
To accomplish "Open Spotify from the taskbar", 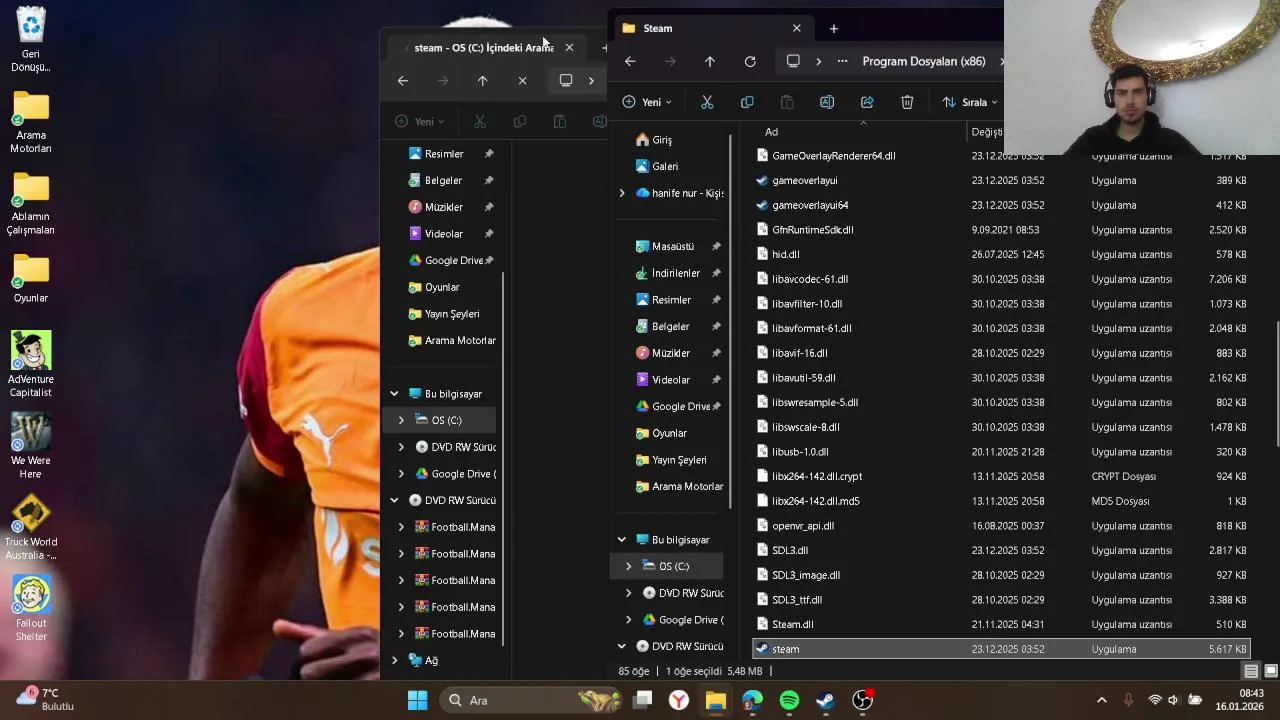I will click(x=789, y=700).
